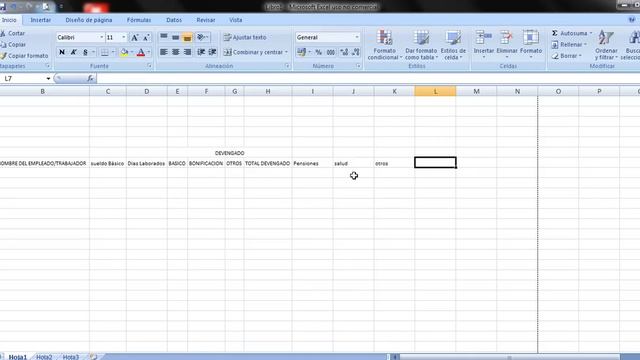Click Ajustar texto button

[x=245, y=38]
